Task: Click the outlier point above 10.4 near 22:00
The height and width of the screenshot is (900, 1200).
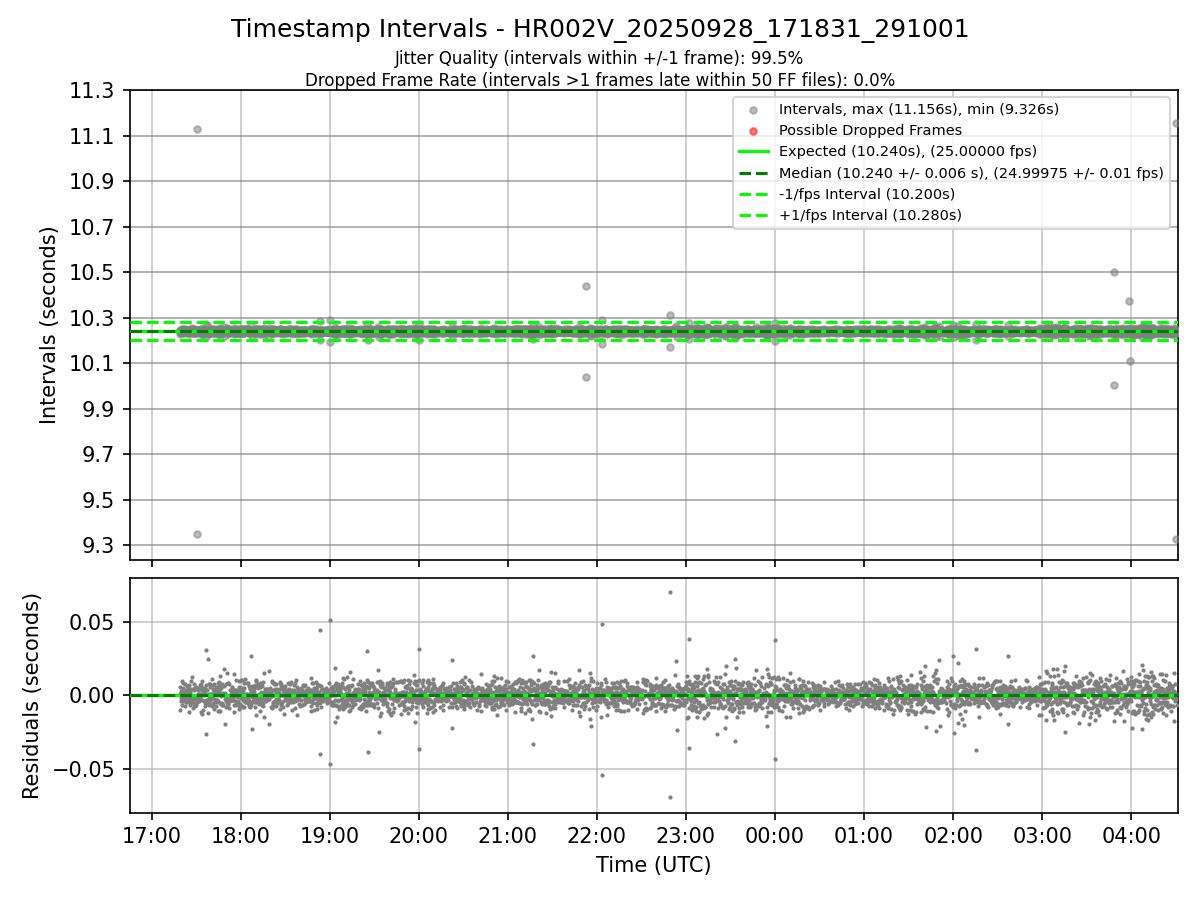Action: (x=586, y=286)
